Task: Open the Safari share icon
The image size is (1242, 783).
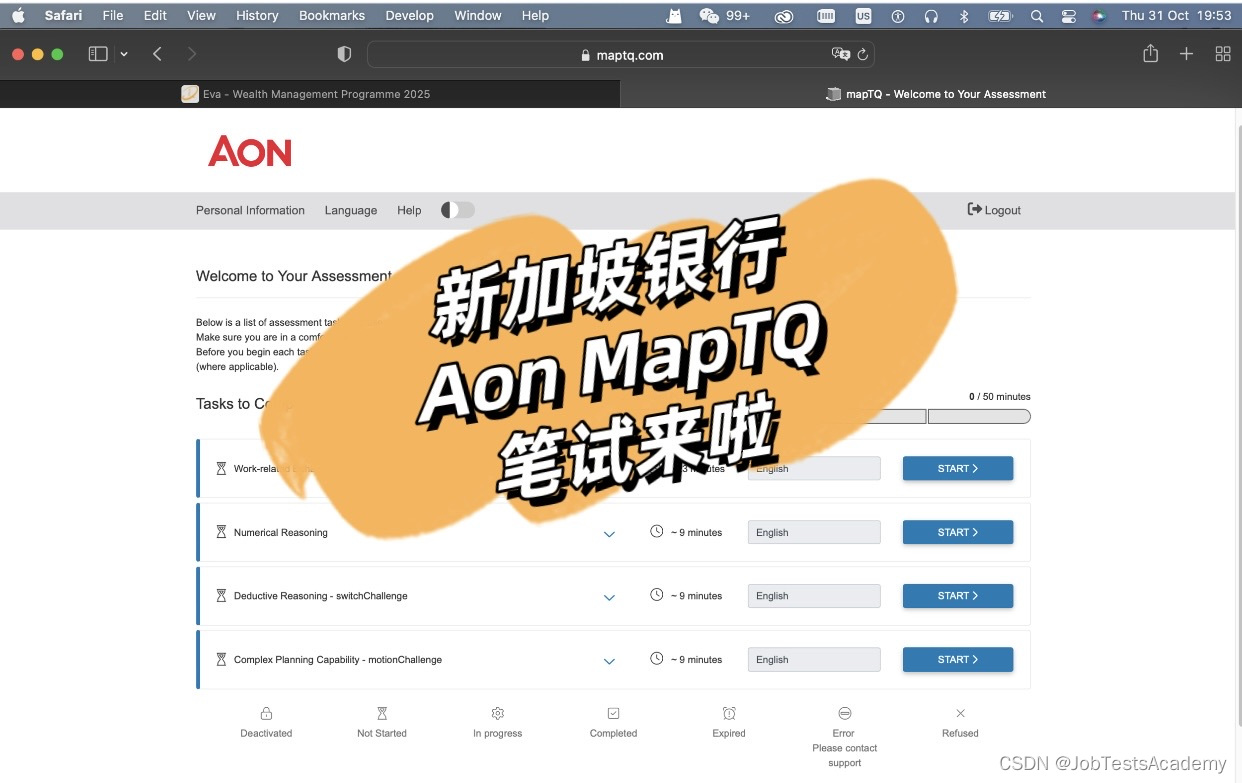Action: (1150, 54)
